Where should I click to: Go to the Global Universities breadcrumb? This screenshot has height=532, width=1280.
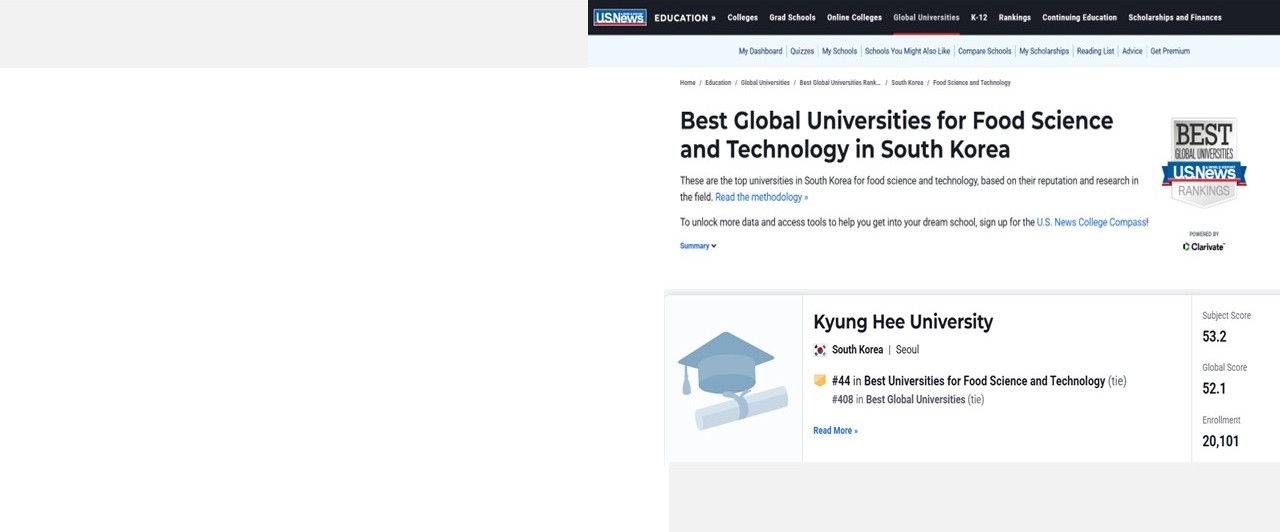coord(765,83)
